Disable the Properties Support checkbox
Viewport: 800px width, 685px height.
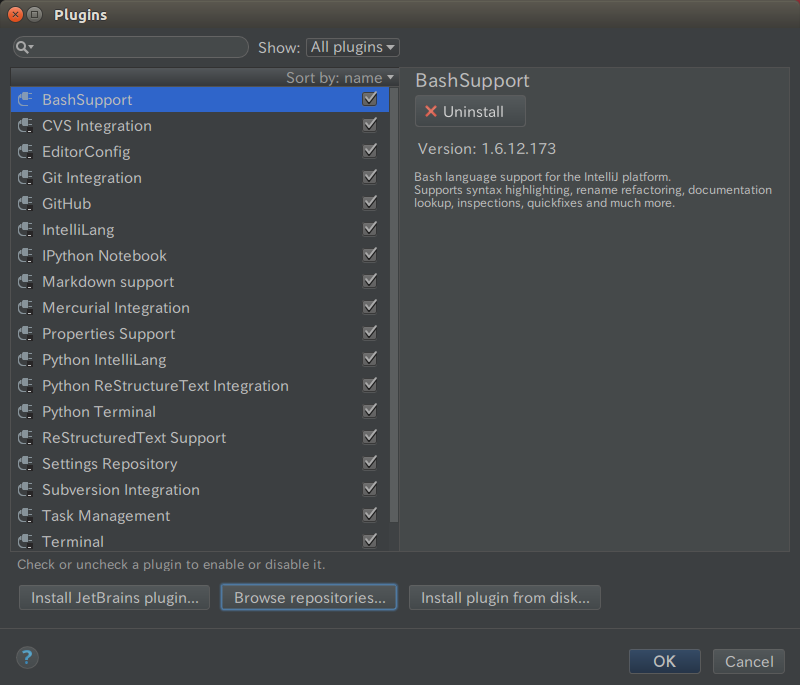pos(370,333)
